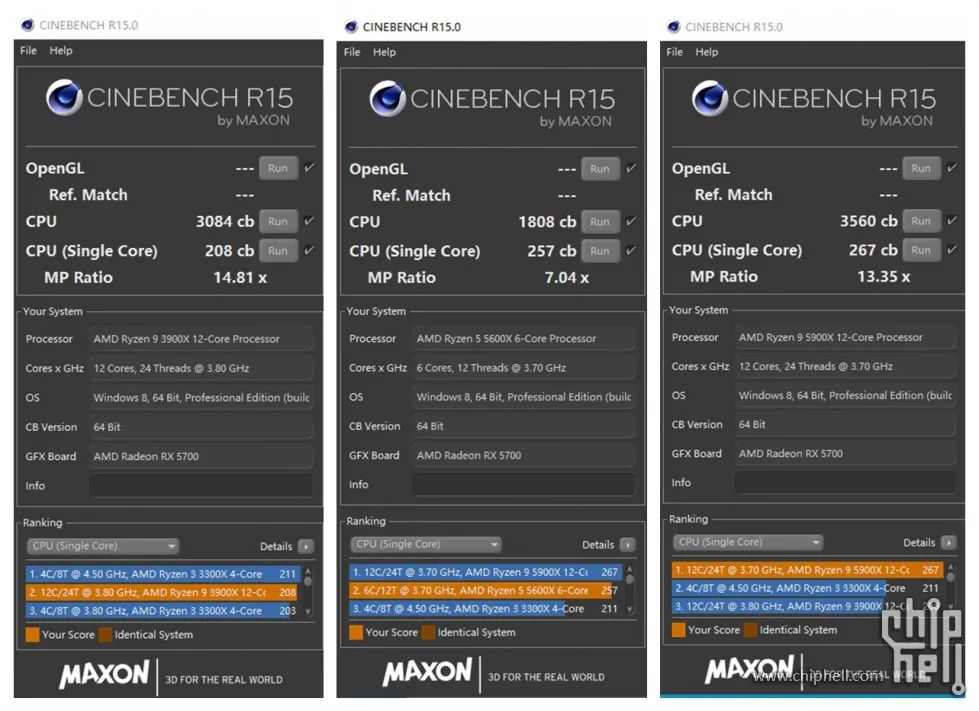Select 5900X 267 ranking row in 5600X window
This screenshot has height=711, width=979.
pyautogui.click(x=486, y=572)
